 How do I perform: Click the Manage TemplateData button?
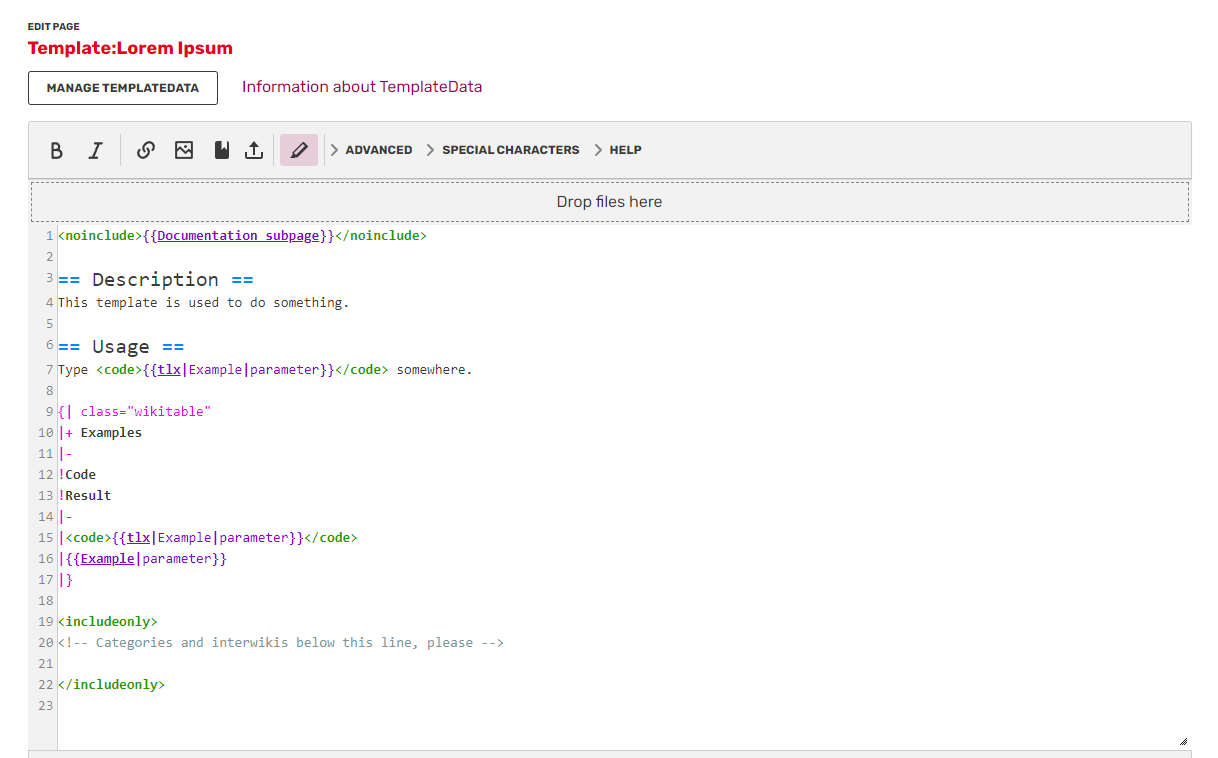point(122,88)
